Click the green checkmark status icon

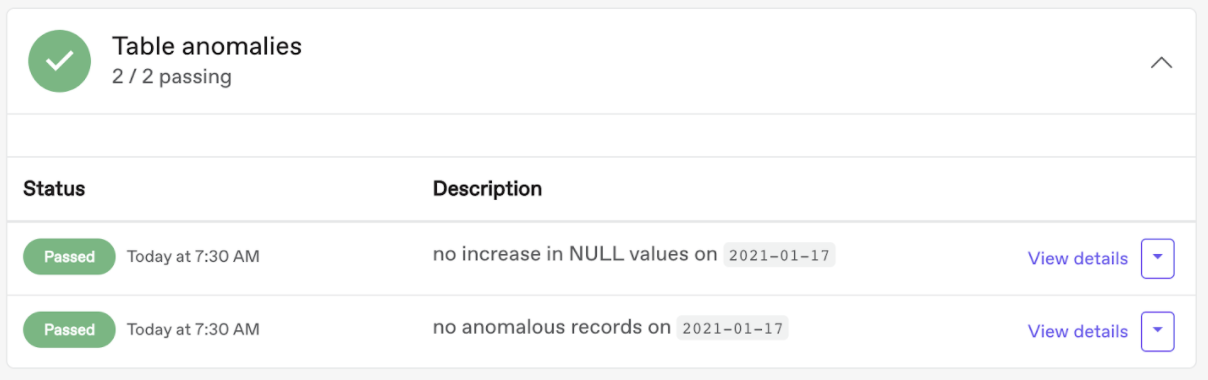click(60, 61)
